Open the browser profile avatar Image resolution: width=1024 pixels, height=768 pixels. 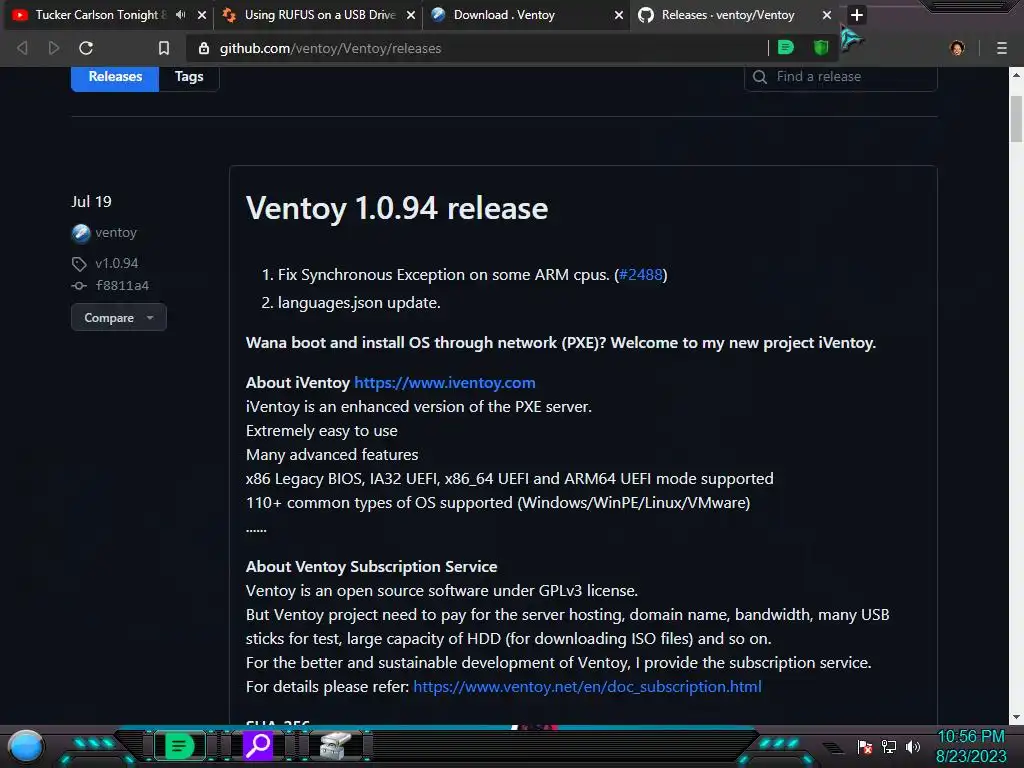[x=957, y=48]
